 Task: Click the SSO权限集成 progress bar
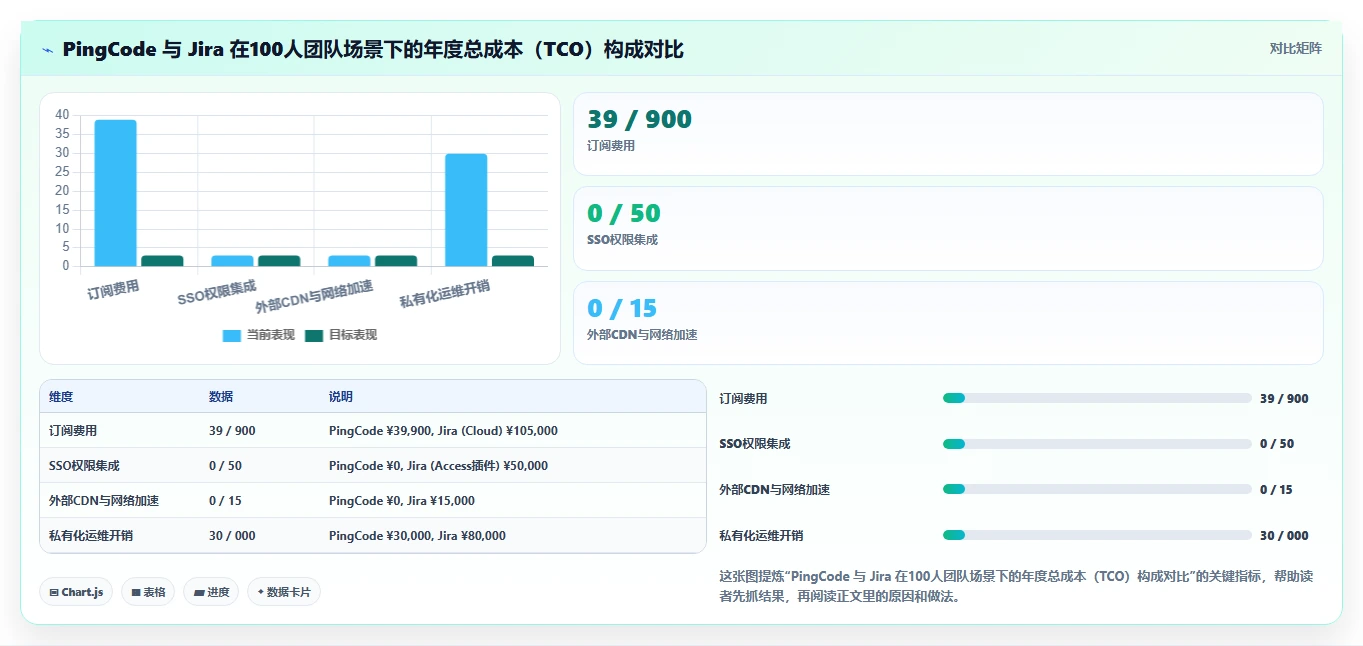click(1097, 444)
